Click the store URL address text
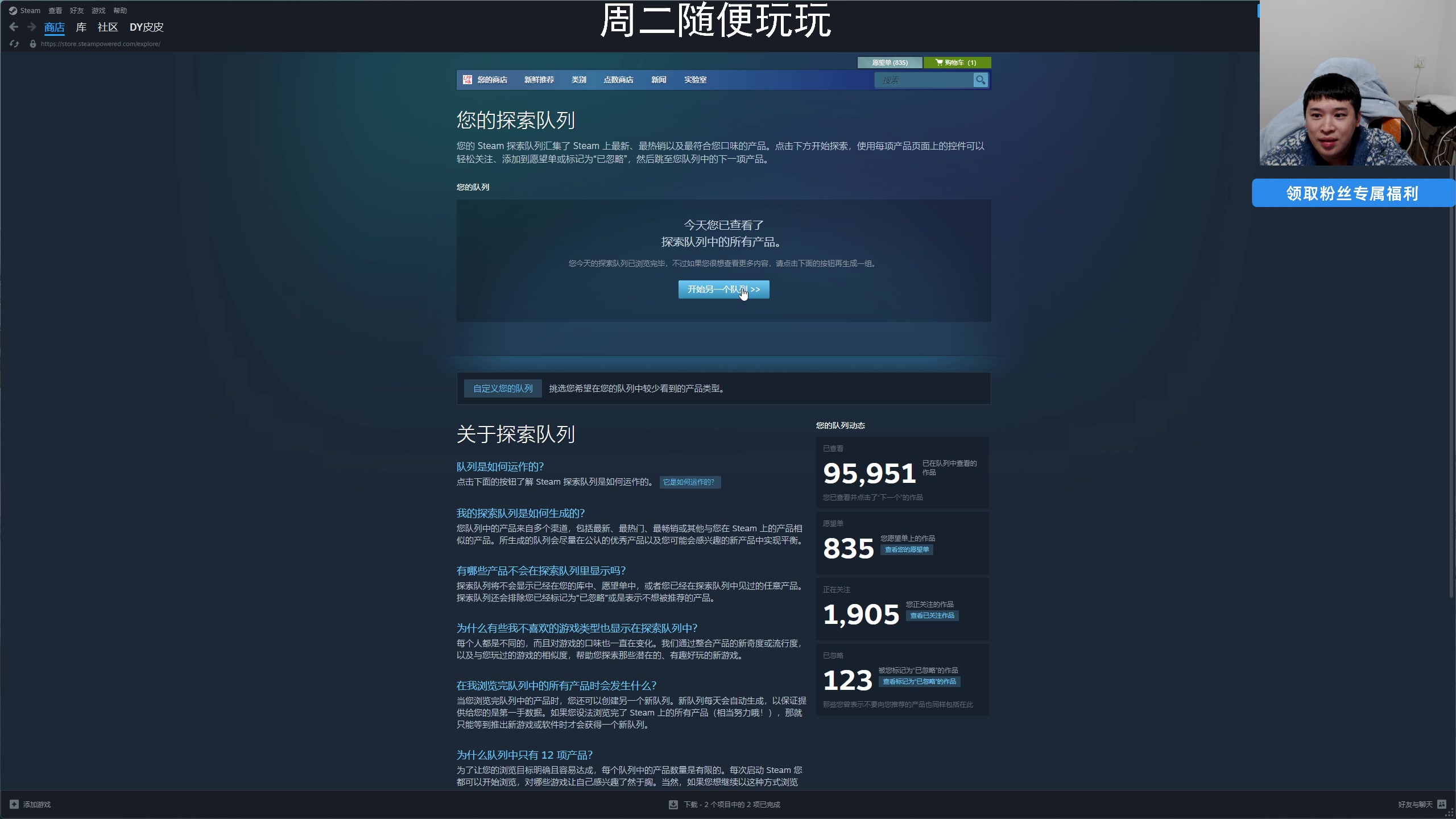 tap(101, 44)
